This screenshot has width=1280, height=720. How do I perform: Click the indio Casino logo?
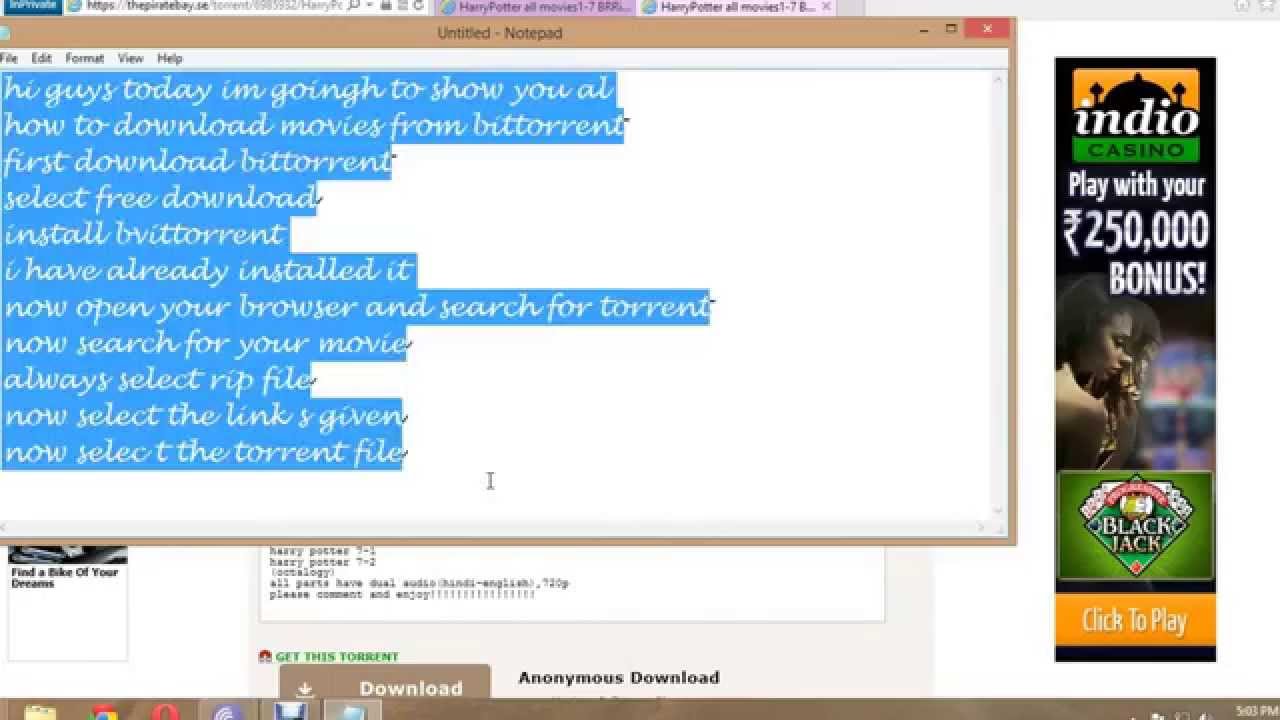[x=1135, y=116]
